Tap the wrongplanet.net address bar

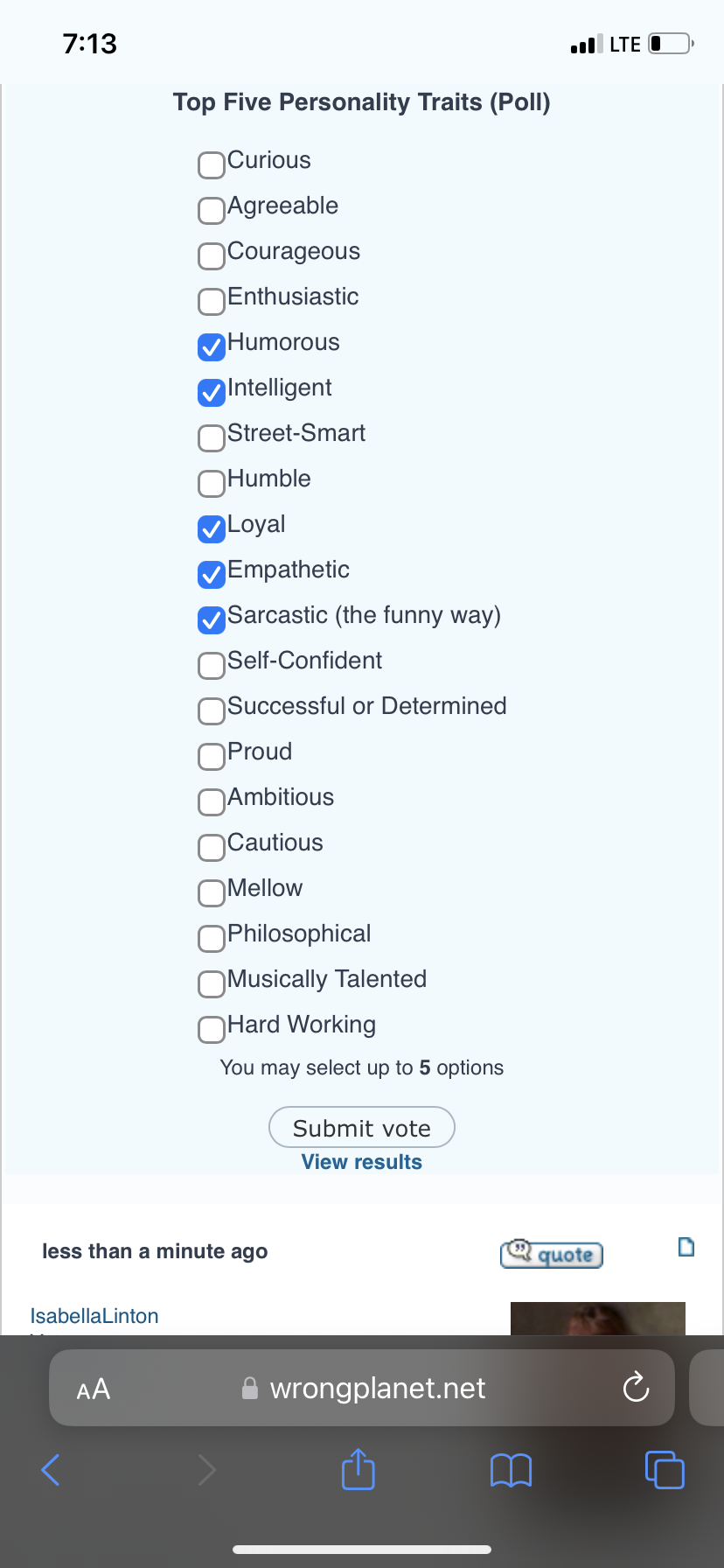click(x=376, y=1389)
